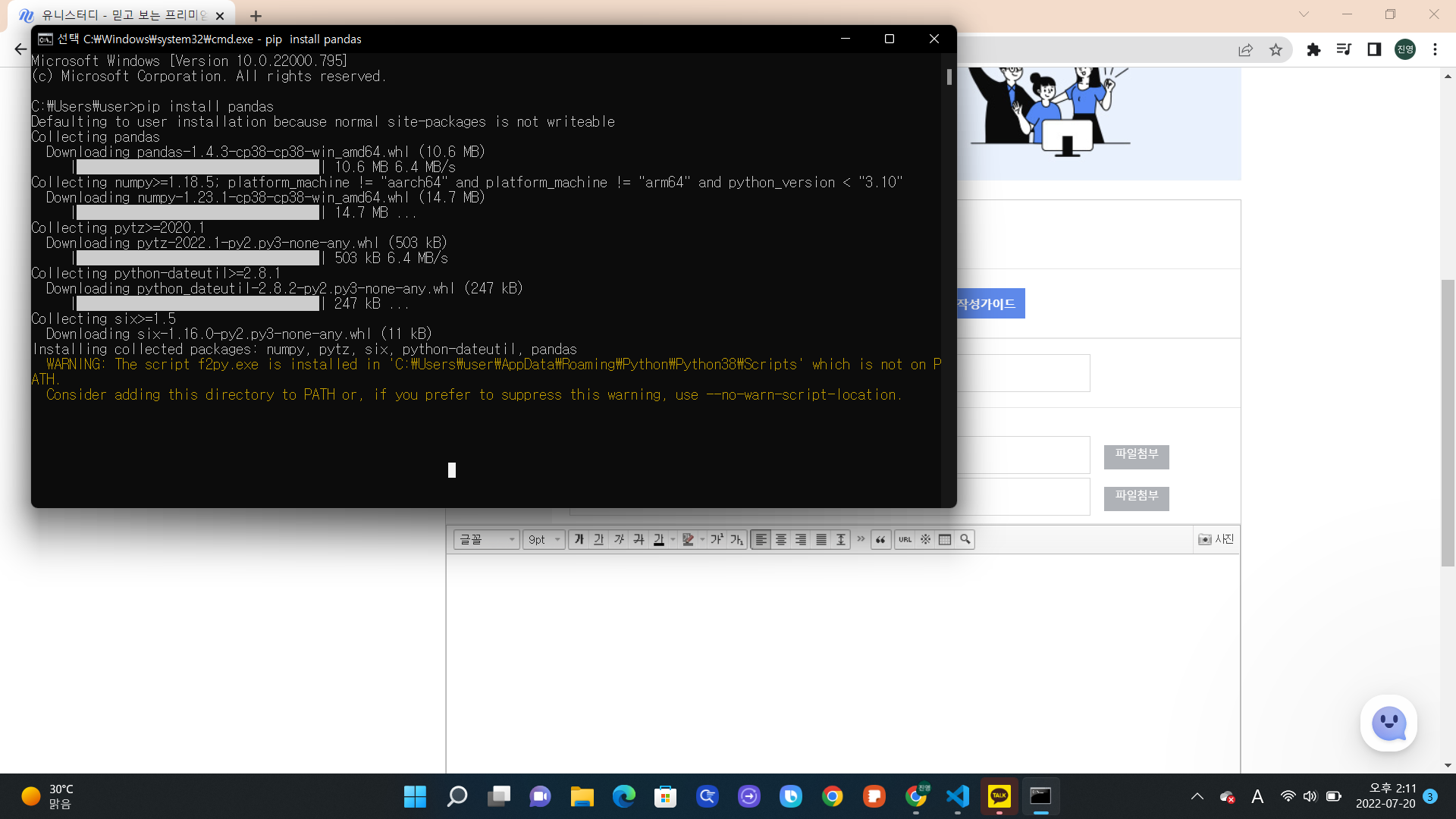This screenshot has width=1456, height=819.
Task: Click the upper 파일첨부 button
Action: tap(1136, 456)
